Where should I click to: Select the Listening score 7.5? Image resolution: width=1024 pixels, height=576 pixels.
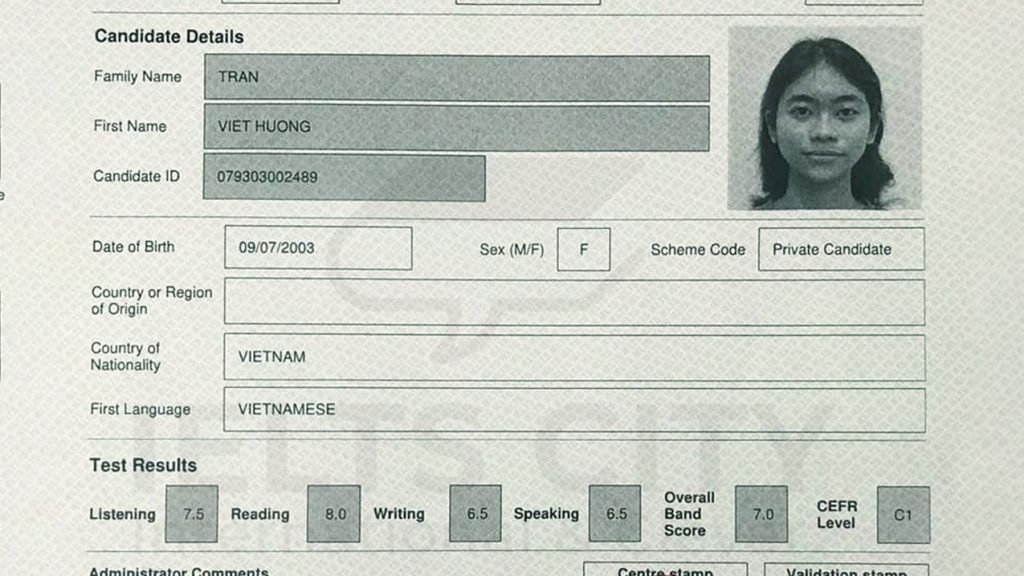coord(190,513)
